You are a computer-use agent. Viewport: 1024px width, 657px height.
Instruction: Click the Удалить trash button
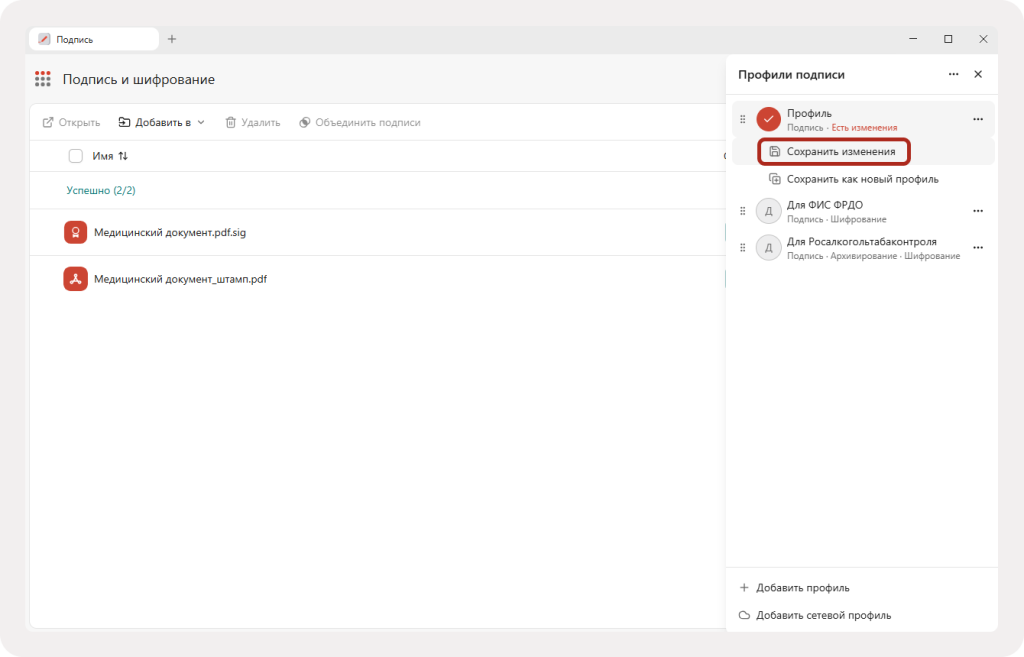[253, 122]
